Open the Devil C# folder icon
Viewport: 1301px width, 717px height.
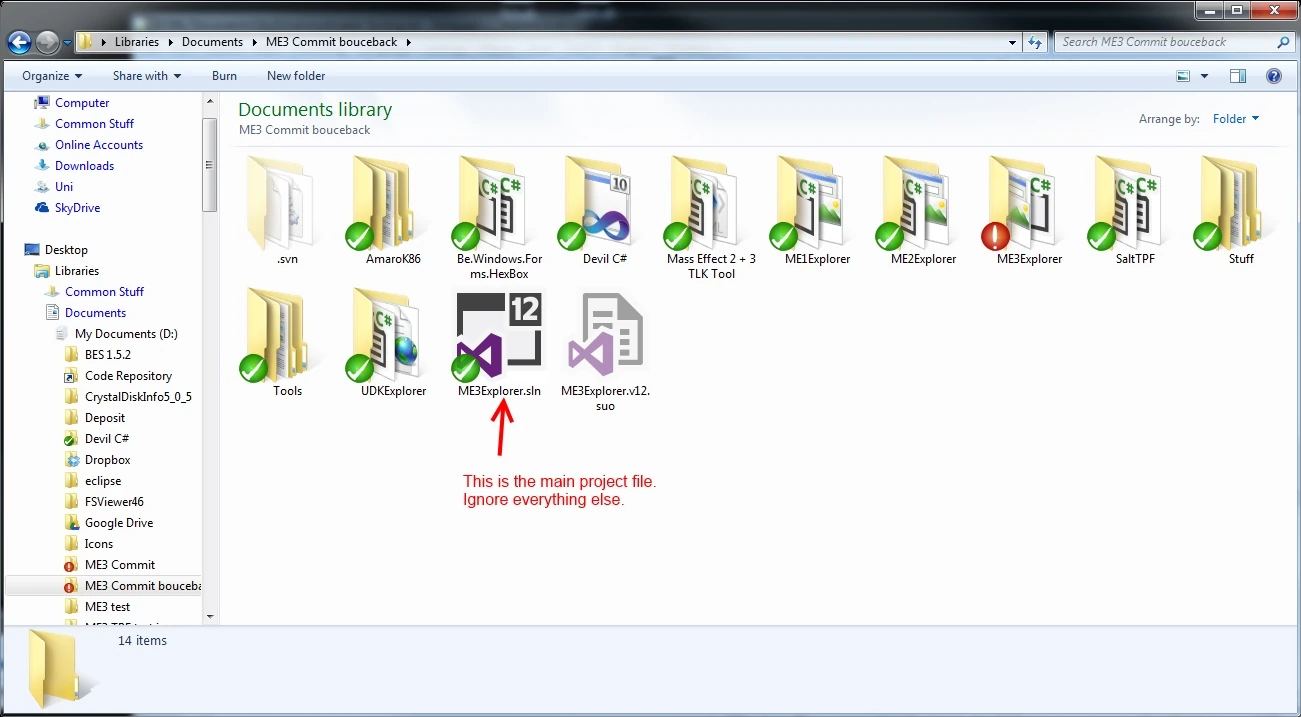[605, 204]
